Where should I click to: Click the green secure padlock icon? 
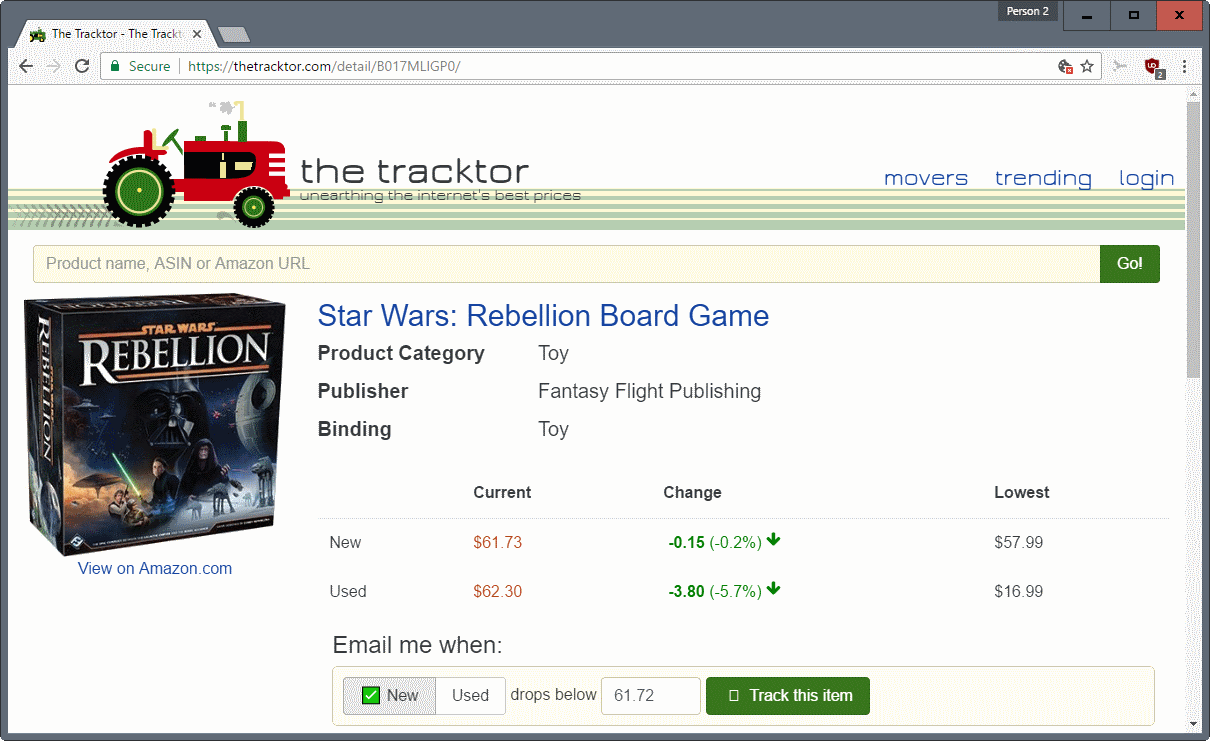115,66
